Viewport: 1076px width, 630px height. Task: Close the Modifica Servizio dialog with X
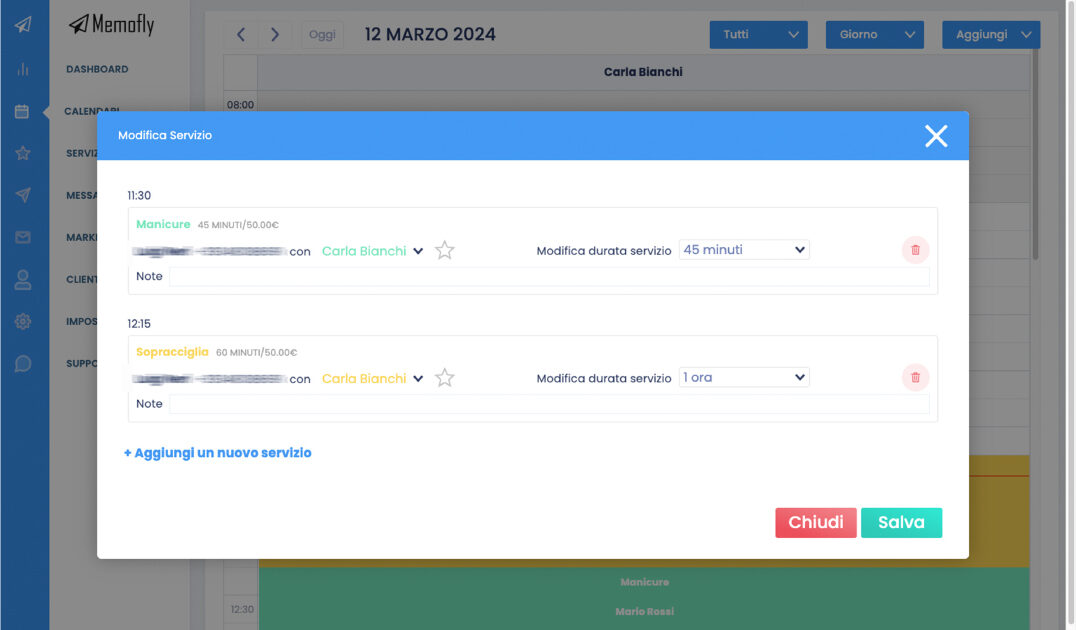click(935, 136)
